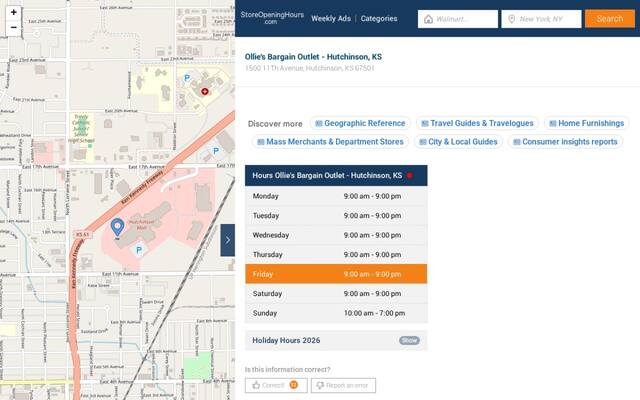
Task: Open the Categories menu
Action: (379, 18)
